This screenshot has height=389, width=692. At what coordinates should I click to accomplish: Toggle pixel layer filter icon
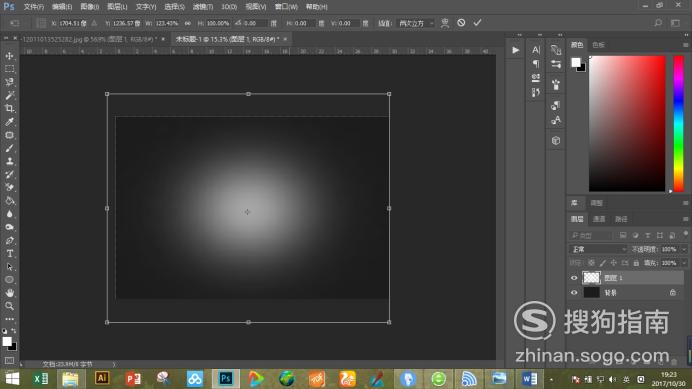tap(623, 235)
